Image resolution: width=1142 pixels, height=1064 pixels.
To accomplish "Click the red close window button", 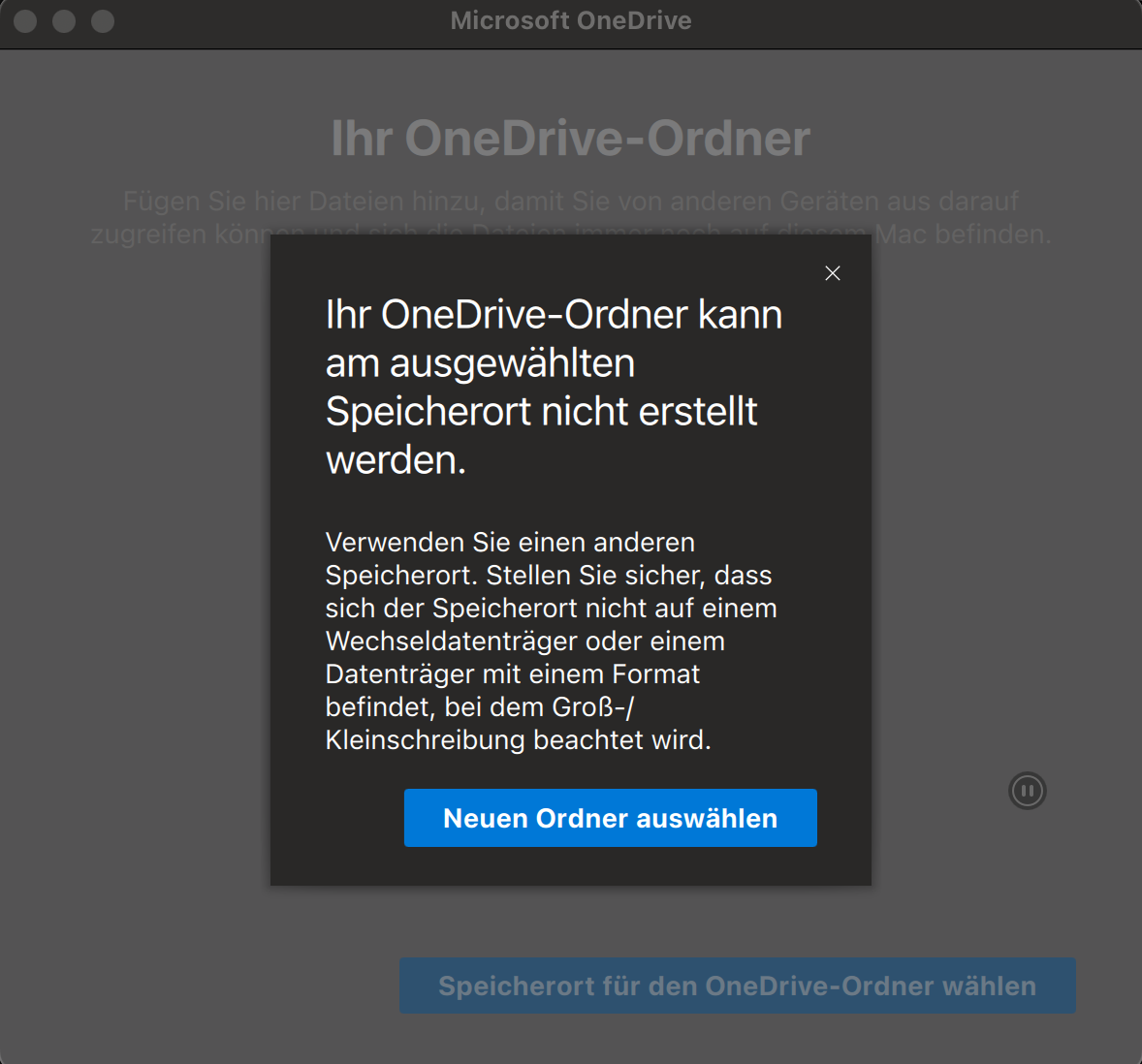I will (x=25, y=21).
